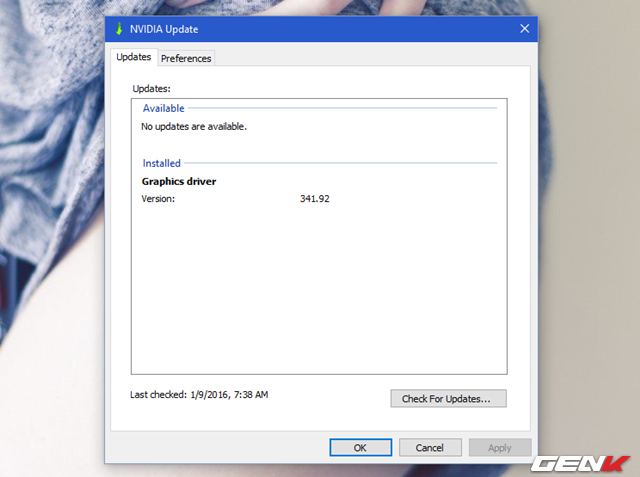Viewport: 640px width, 477px height.
Task: Switch to the Preferences tab
Action: click(186, 58)
